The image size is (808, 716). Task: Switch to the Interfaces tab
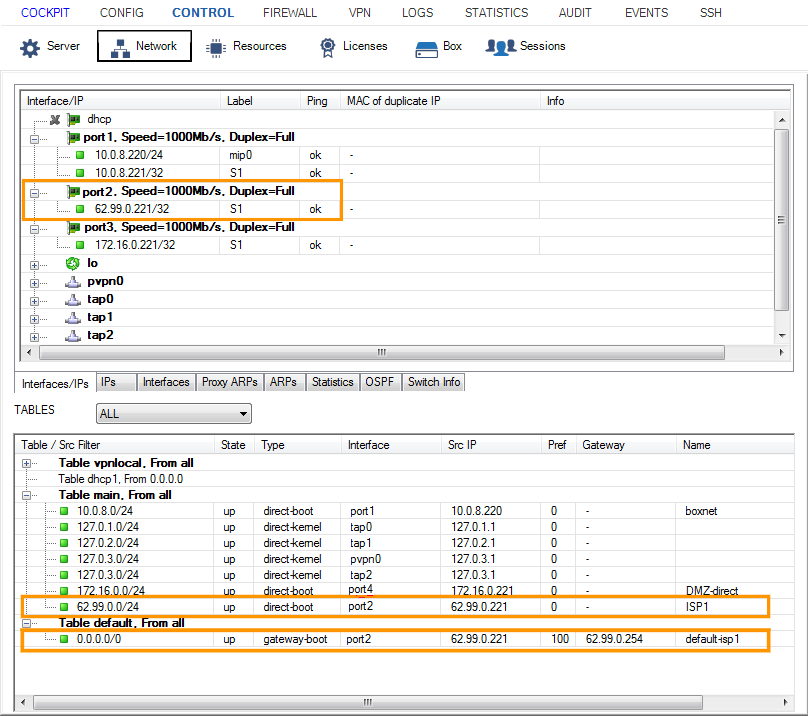click(x=166, y=382)
